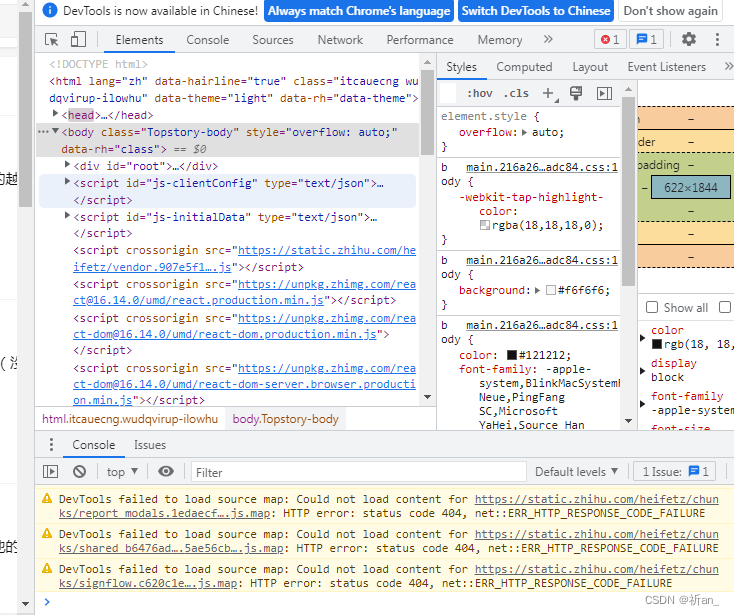Image resolution: width=734 pixels, height=615 pixels.
Task: Expand the background shorthand triangle
Action: click(537, 290)
